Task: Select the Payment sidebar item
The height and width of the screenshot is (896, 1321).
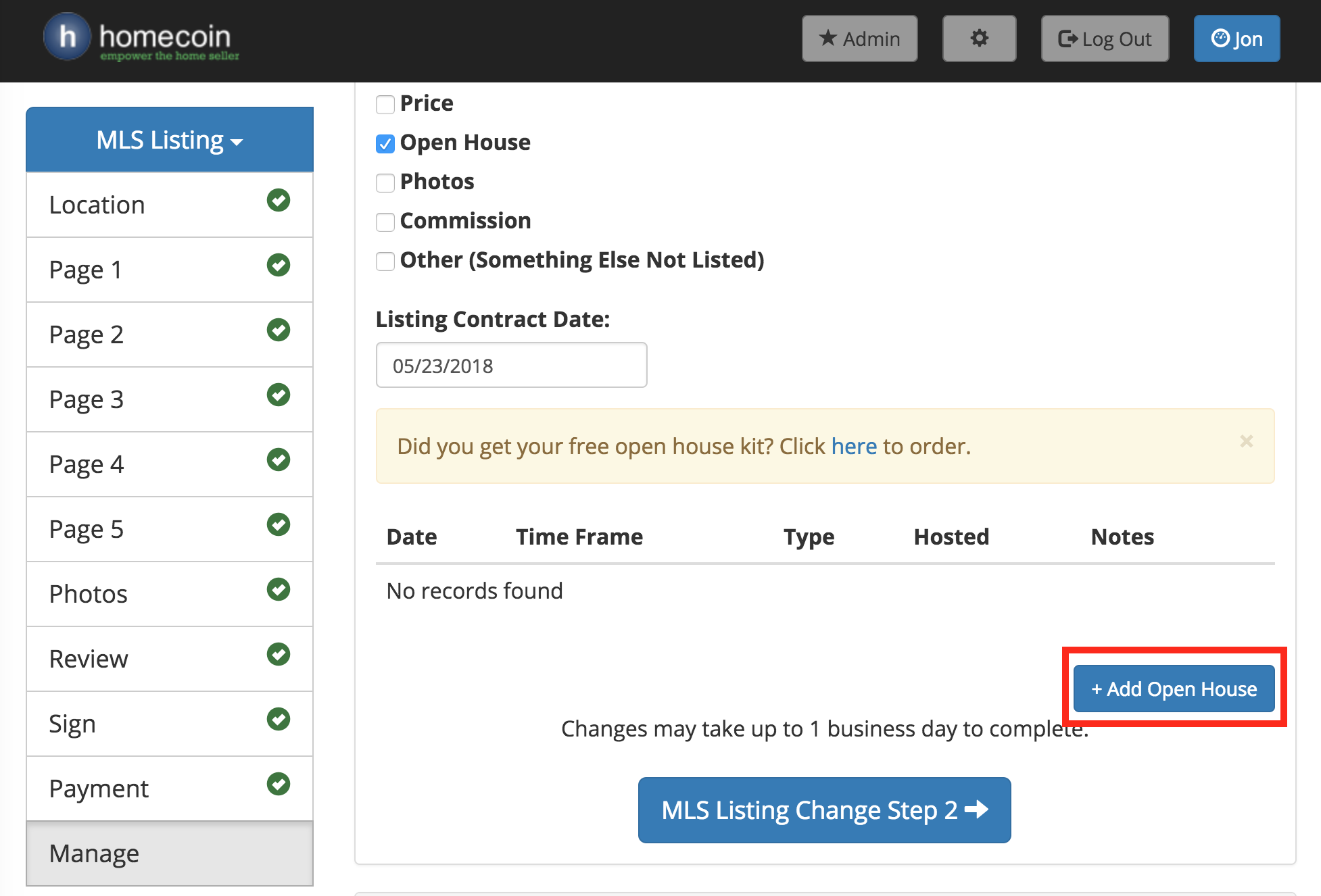Action: [x=170, y=789]
